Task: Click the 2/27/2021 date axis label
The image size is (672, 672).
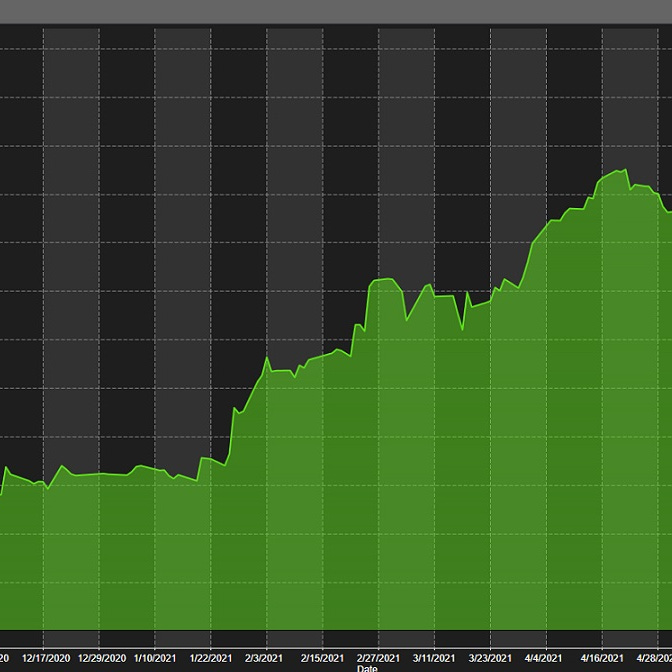Action: tap(378, 658)
